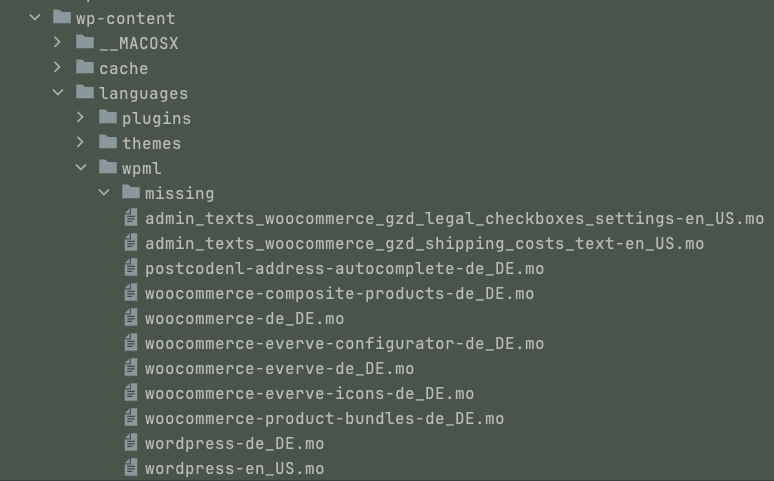Collapse the wpml folder chevron

click(x=81, y=167)
